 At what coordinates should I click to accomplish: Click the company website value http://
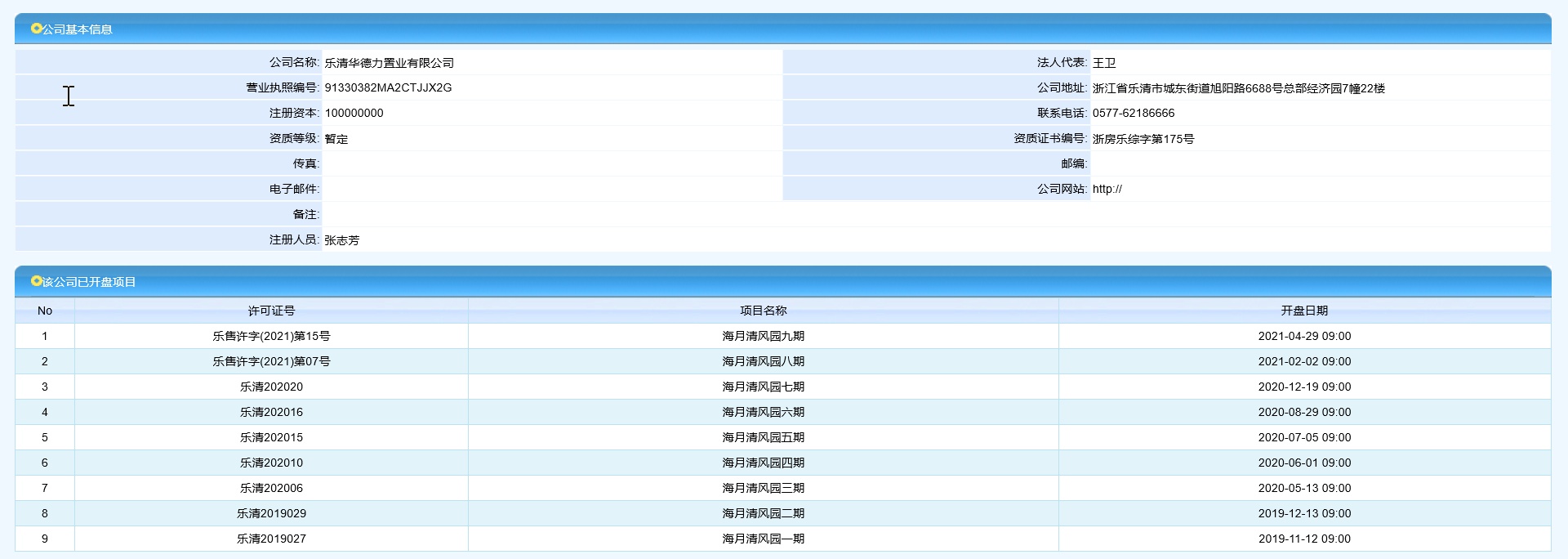[x=1107, y=189]
